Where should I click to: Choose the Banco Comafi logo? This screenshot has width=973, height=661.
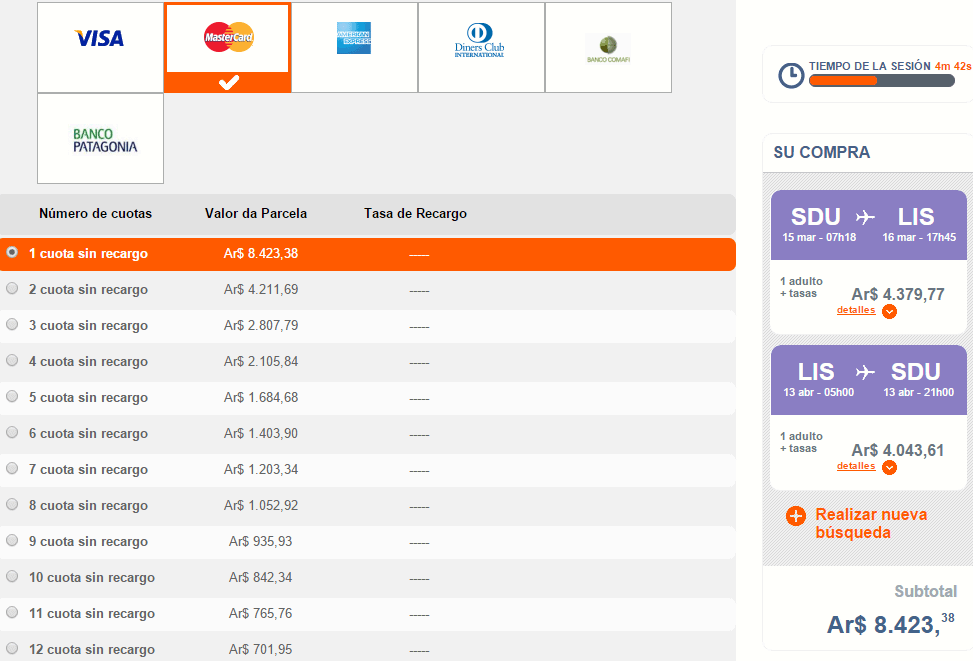point(608,49)
